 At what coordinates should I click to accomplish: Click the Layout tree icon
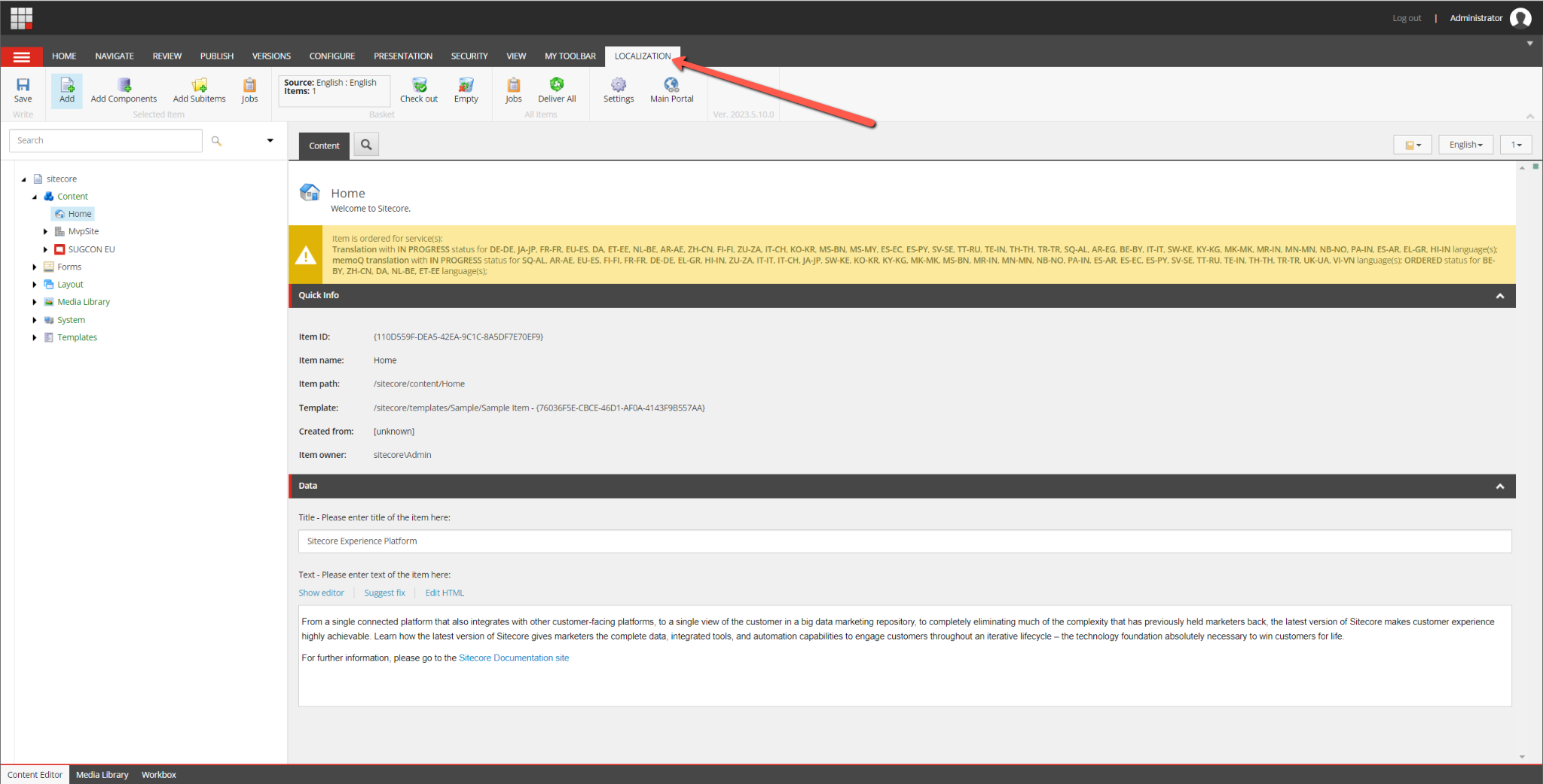click(x=49, y=284)
